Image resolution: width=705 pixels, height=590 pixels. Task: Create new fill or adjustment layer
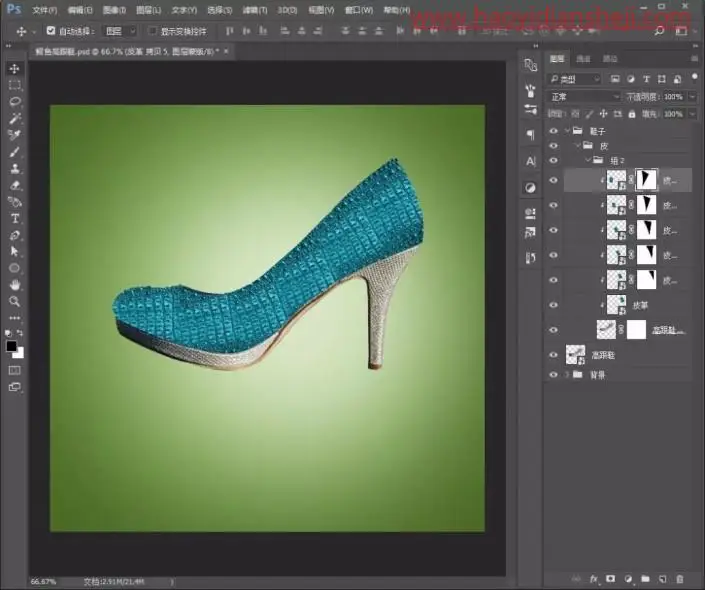coord(628,579)
